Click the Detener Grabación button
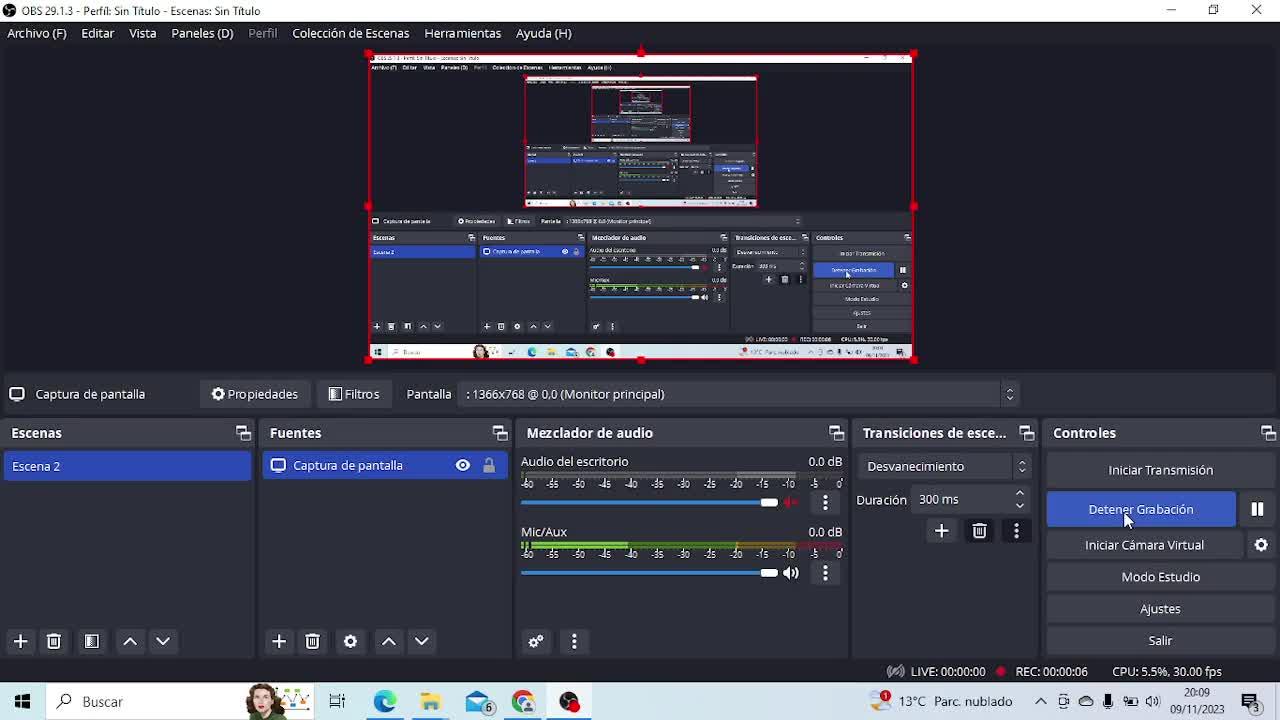This screenshot has height=720, width=1280. 1140,509
